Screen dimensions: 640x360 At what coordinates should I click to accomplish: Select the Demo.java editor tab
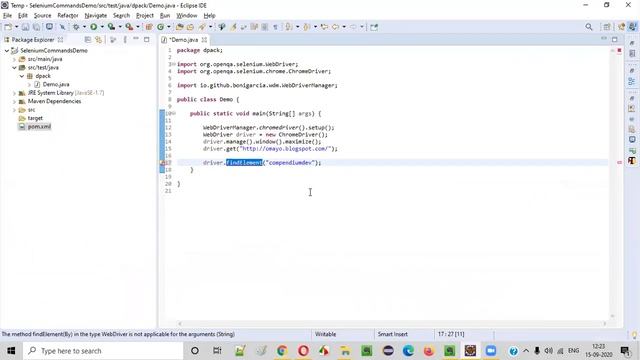183,40
